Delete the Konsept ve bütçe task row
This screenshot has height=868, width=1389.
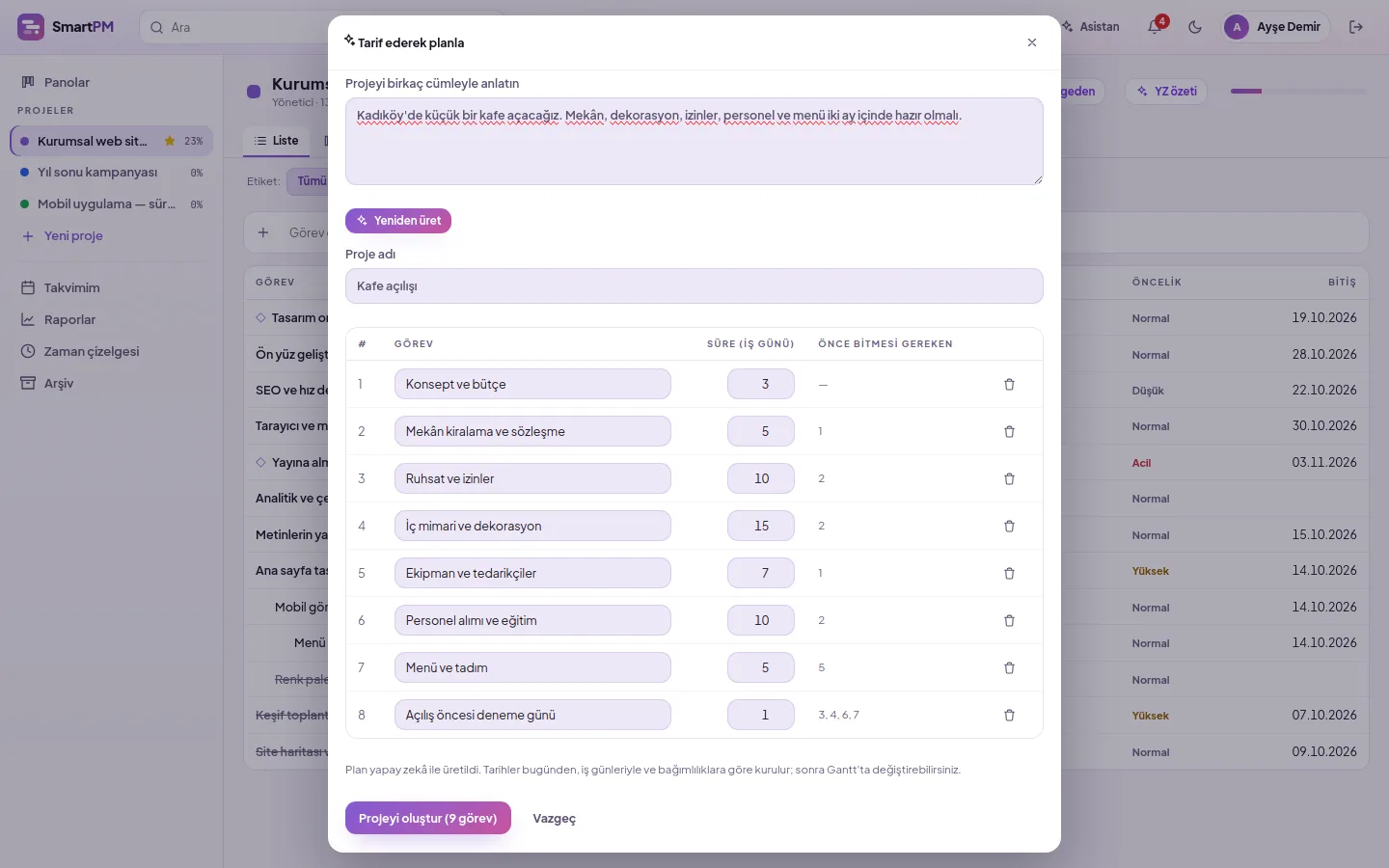[x=1009, y=384]
